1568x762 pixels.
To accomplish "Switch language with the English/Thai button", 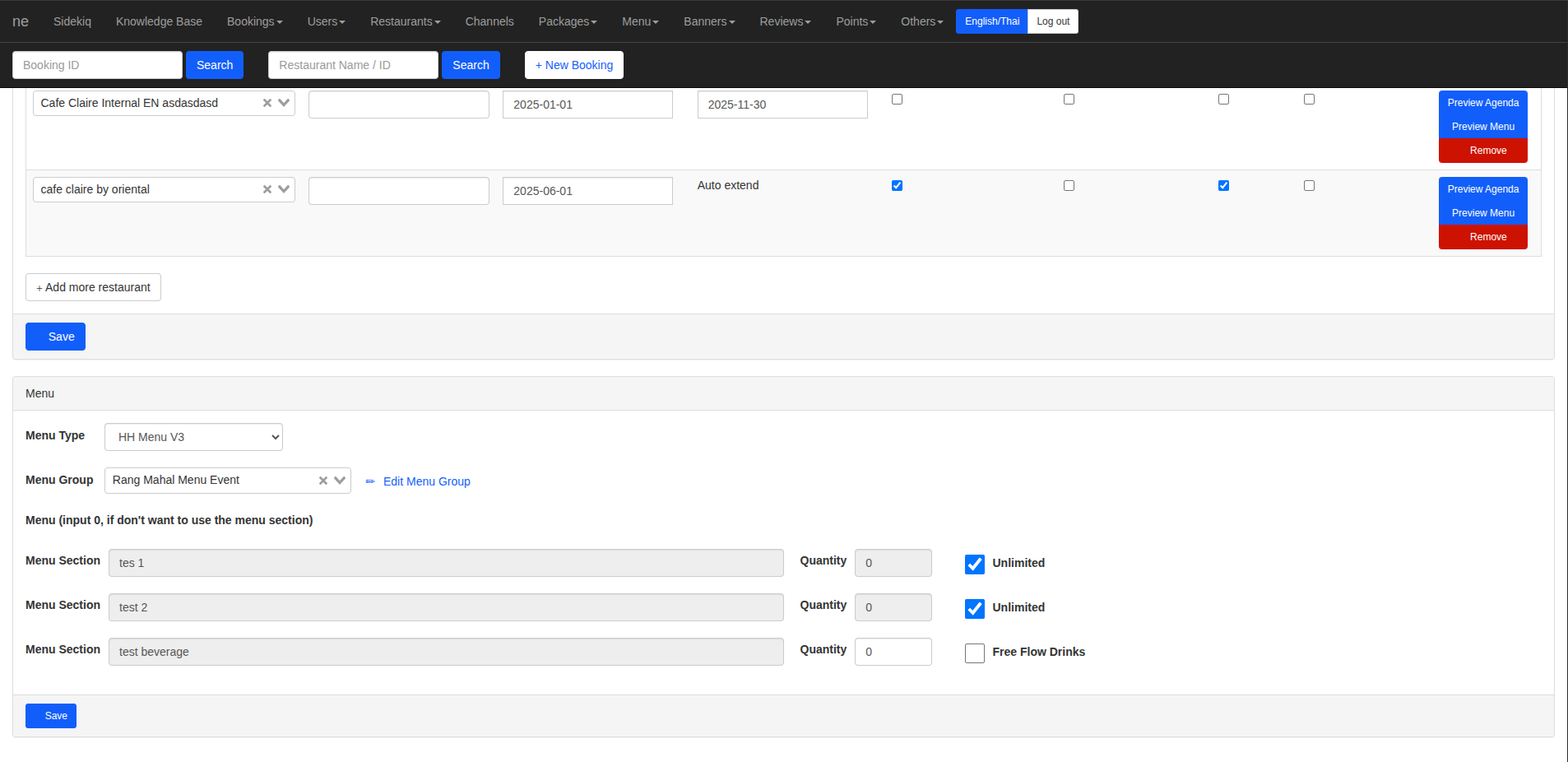I will [x=991, y=21].
